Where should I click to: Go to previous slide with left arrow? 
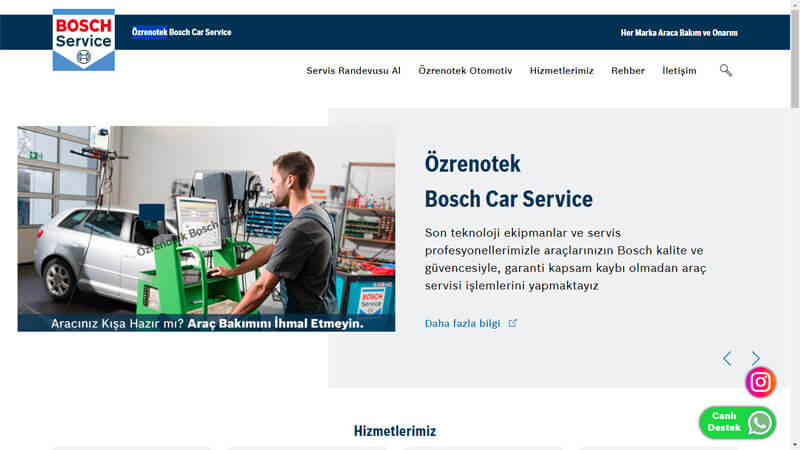tap(727, 358)
